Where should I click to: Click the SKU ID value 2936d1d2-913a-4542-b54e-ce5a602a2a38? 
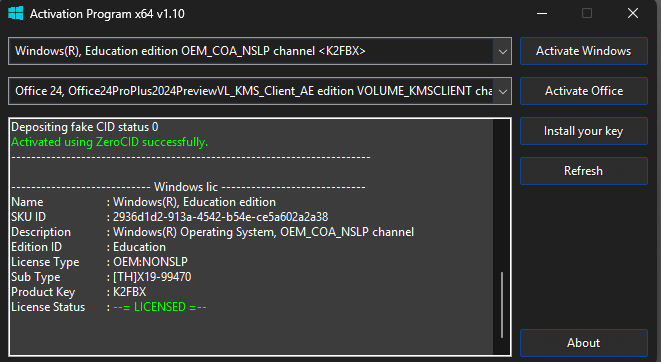pyautogui.click(x=220, y=217)
